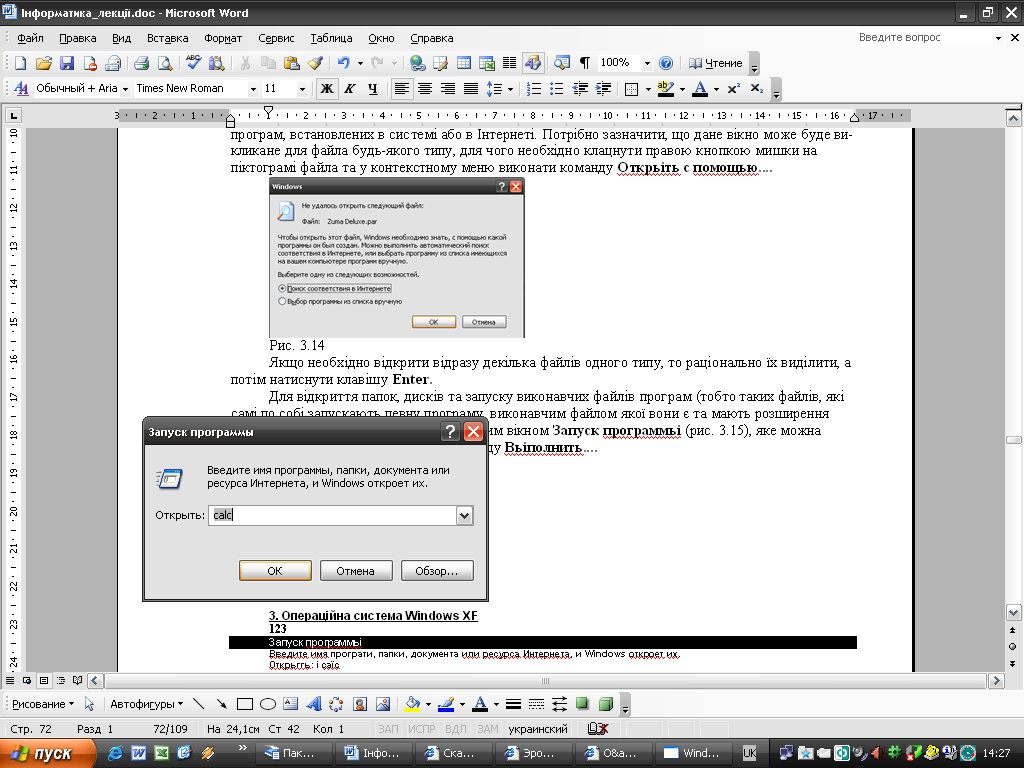Open the Styles and Formatting pane

[x=21, y=88]
